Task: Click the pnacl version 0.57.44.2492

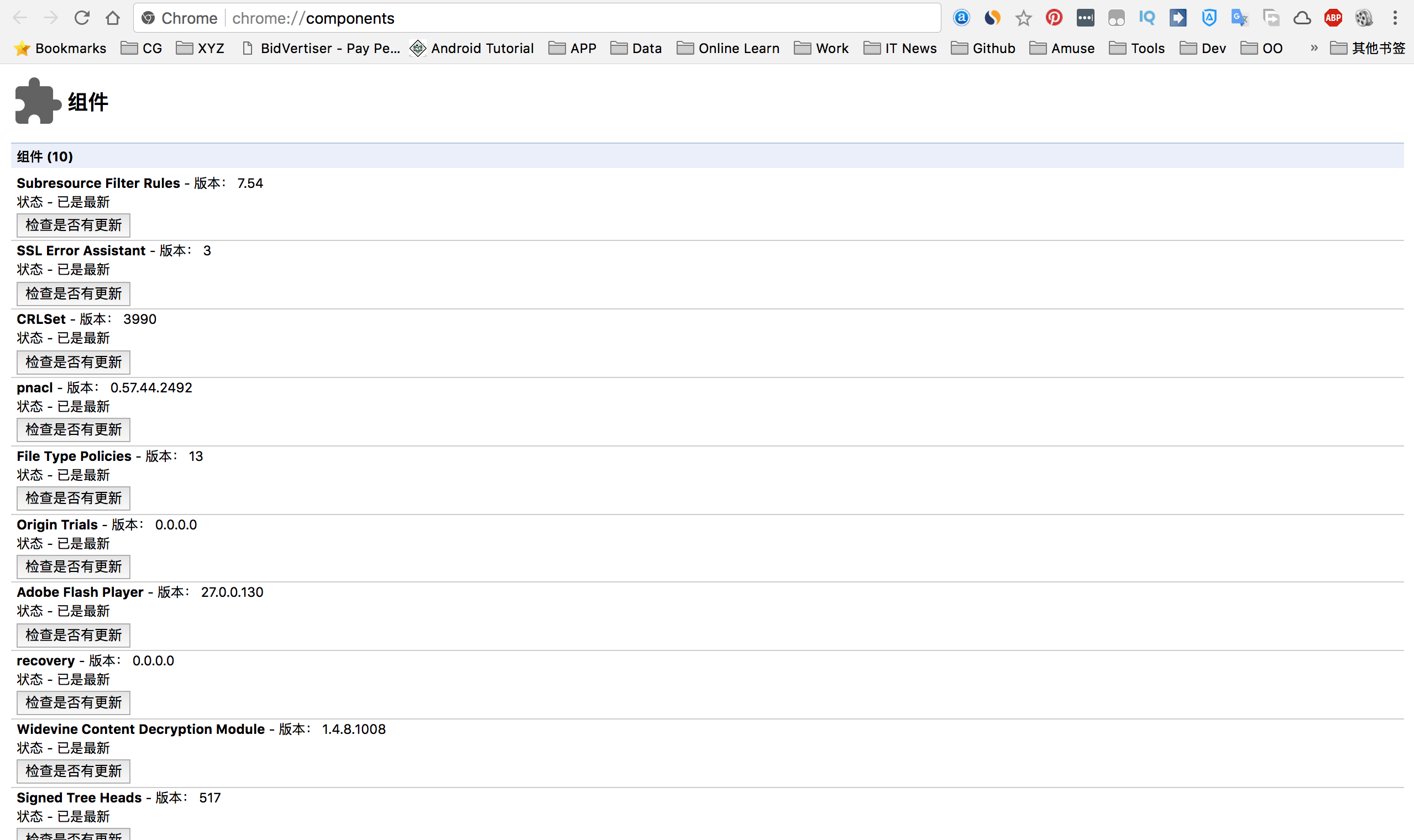Action: pyautogui.click(x=151, y=388)
